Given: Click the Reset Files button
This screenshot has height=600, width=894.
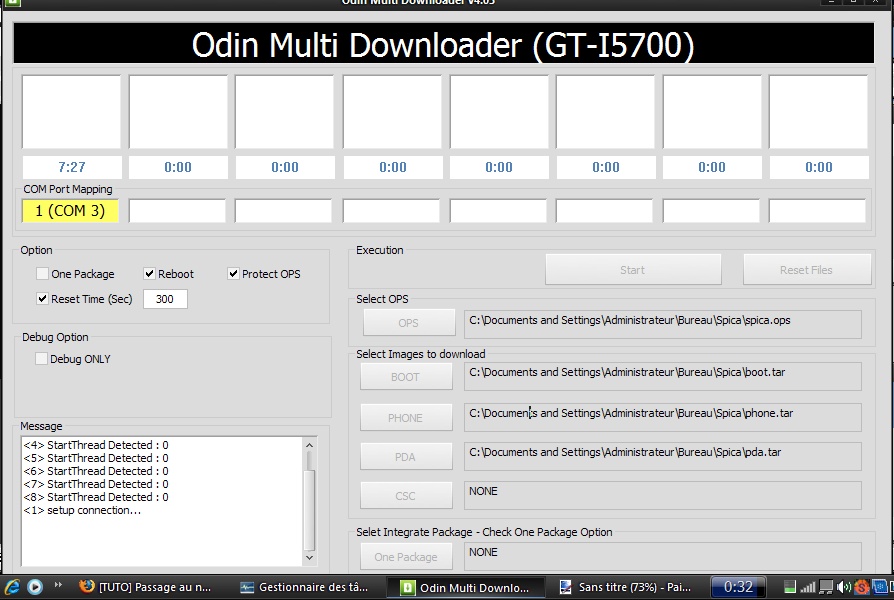Looking at the screenshot, I should [806, 270].
